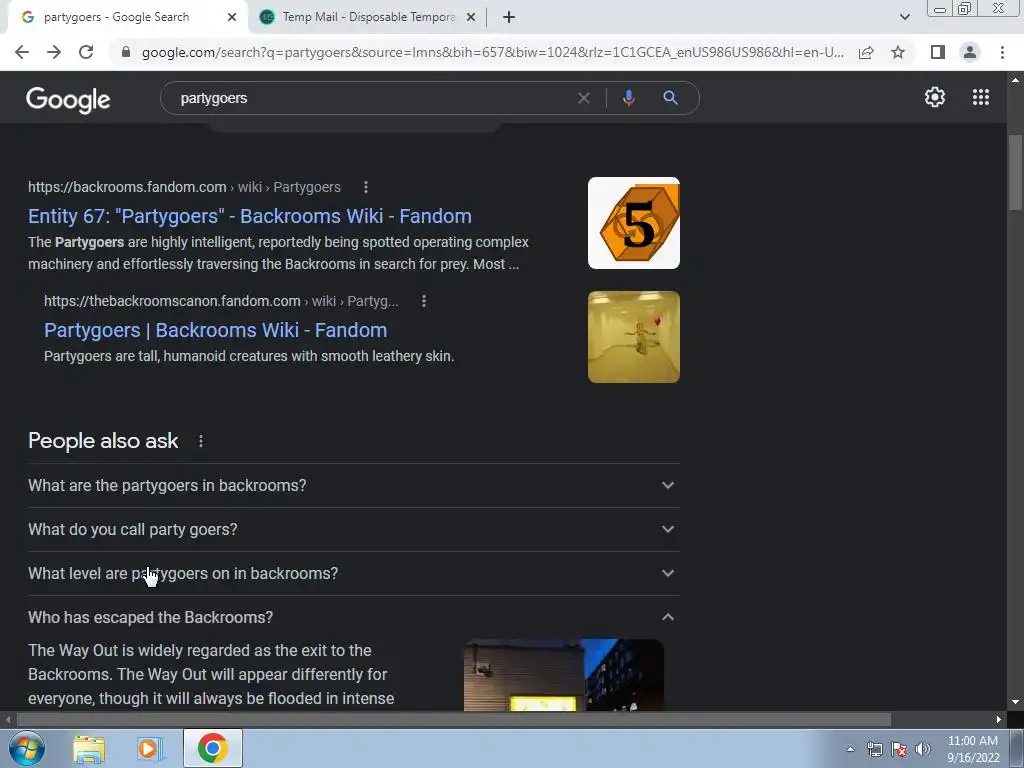This screenshot has width=1024, height=768.
Task: Open options for the thebackroomscanon.fandom.com result
Action: click(x=424, y=301)
